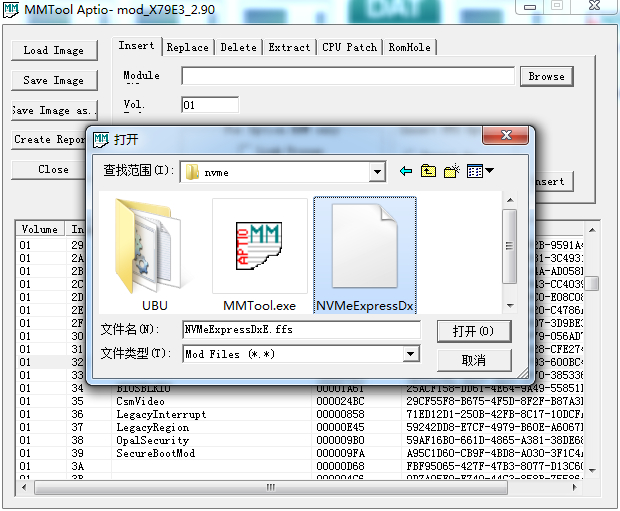Viewport: 620px width, 511px height.
Task: Click the MM icon in dialog title
Action: 101,139
